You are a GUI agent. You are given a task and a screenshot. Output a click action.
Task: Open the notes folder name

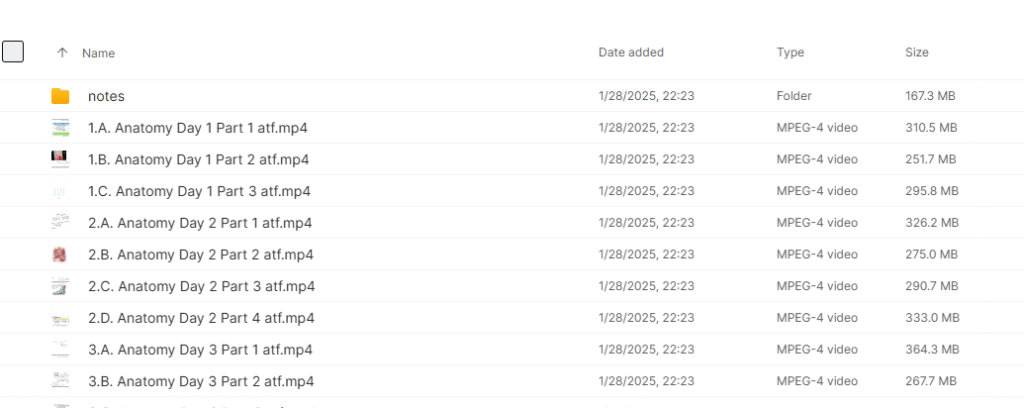(x=106, y=97)
